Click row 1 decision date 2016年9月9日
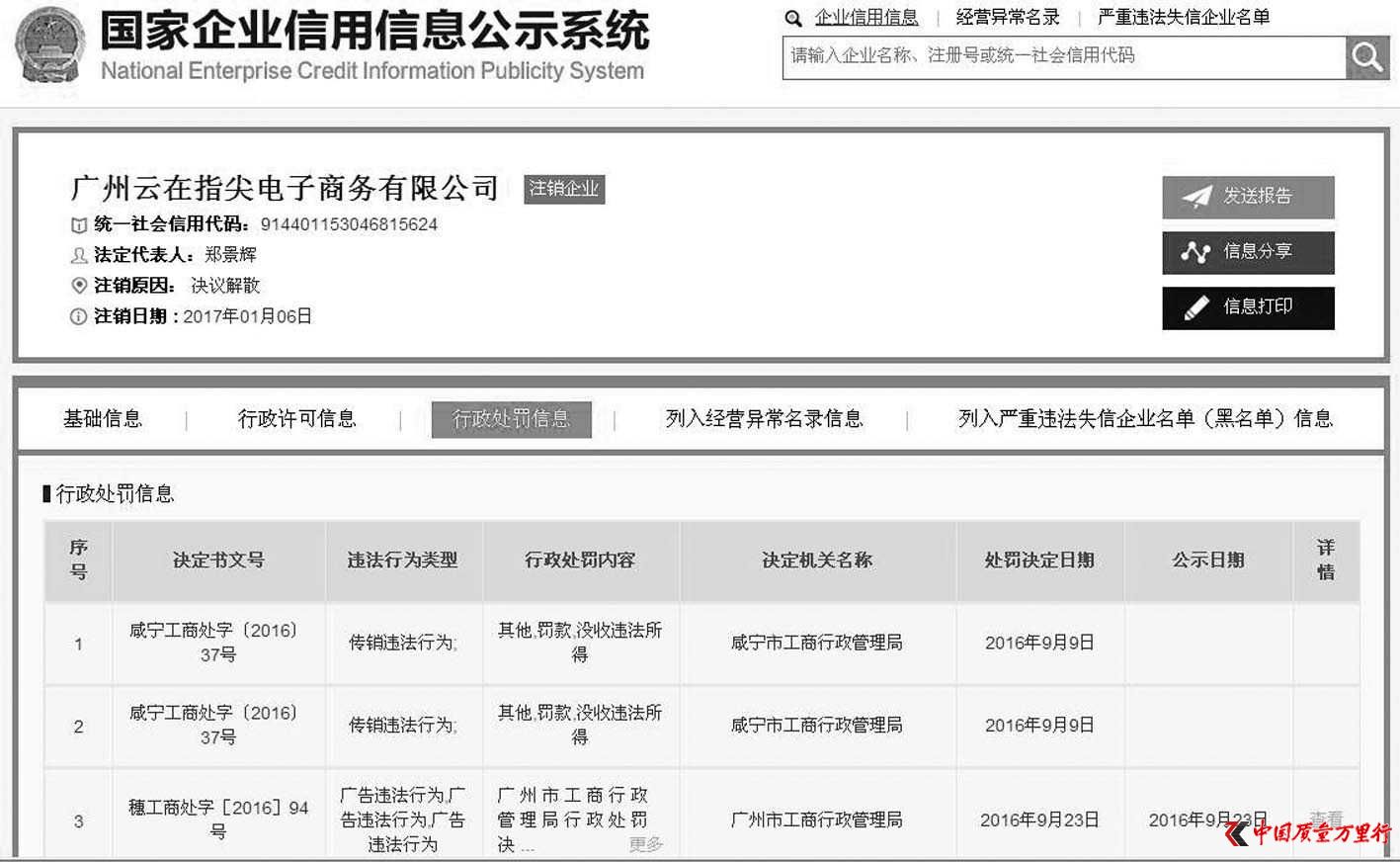1400x862 pixels. point(1039,643)
